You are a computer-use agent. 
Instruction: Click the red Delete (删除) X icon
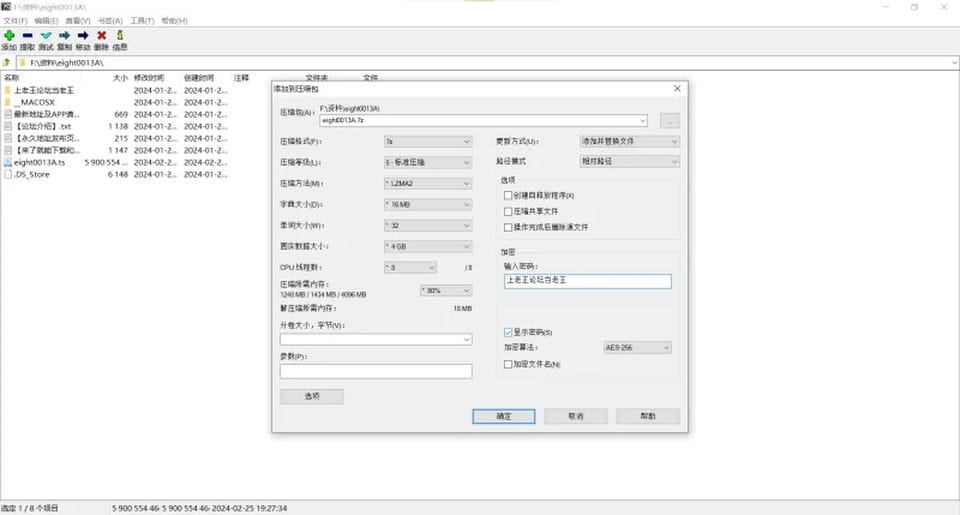coord(102,36)
